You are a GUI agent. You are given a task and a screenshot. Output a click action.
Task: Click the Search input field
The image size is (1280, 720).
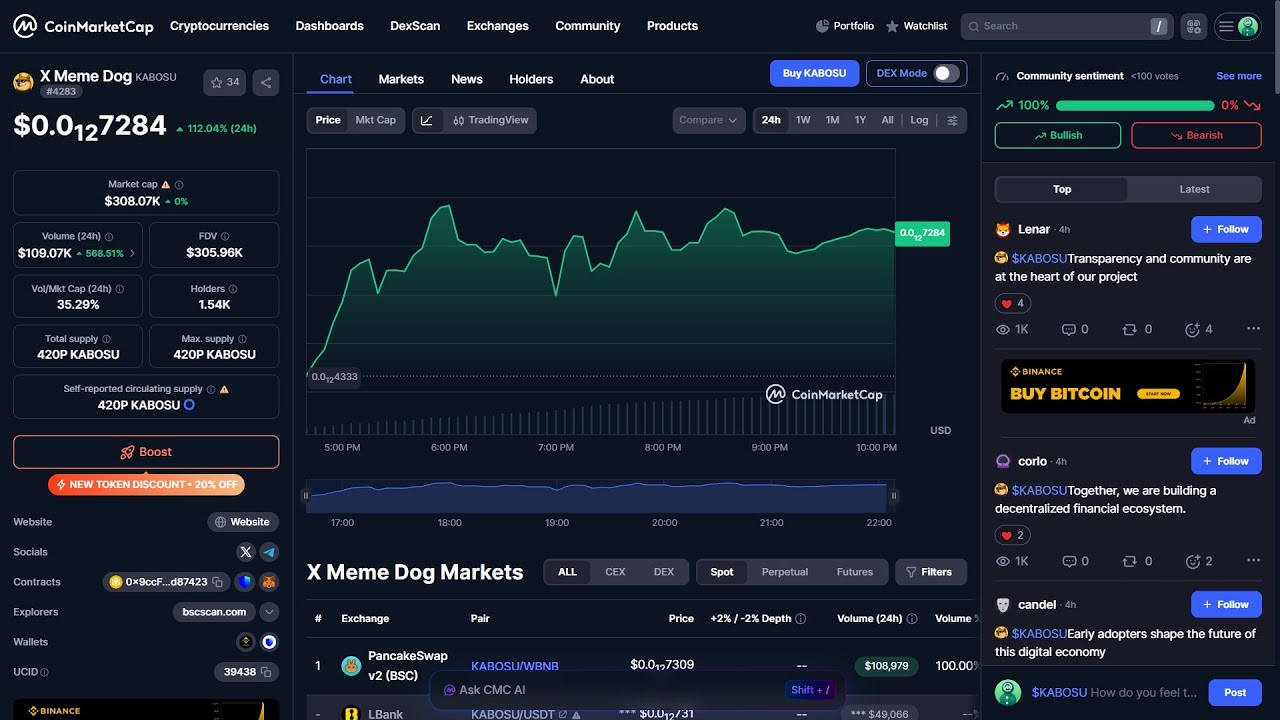click(x=1067, y=26)
